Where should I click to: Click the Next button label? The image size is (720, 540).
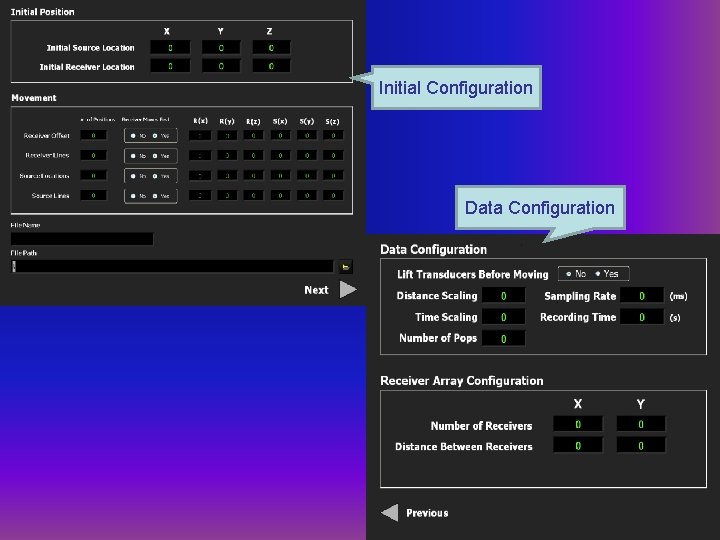point(316,290)
